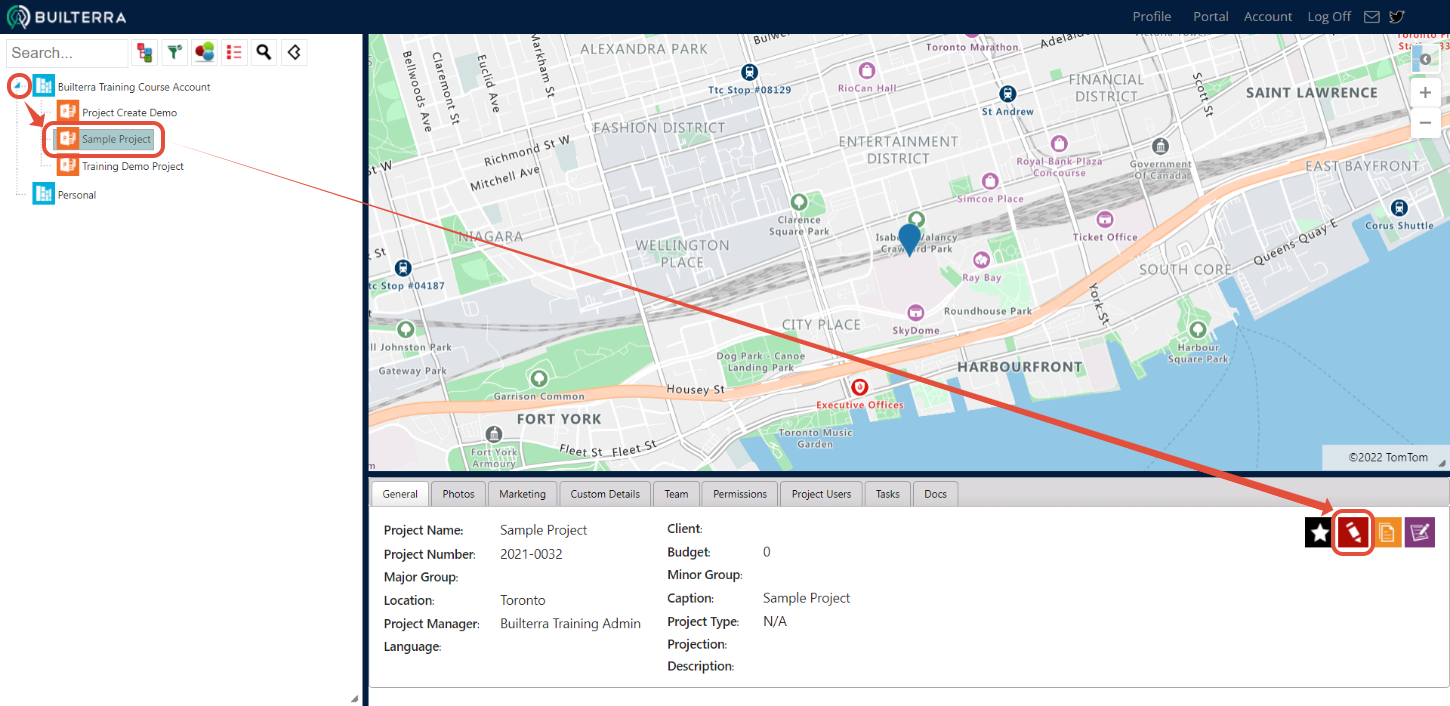Screen dimensions: 1450x706
Task: Click the Ticket Office map marker
Action: (x=1105, y=219)
